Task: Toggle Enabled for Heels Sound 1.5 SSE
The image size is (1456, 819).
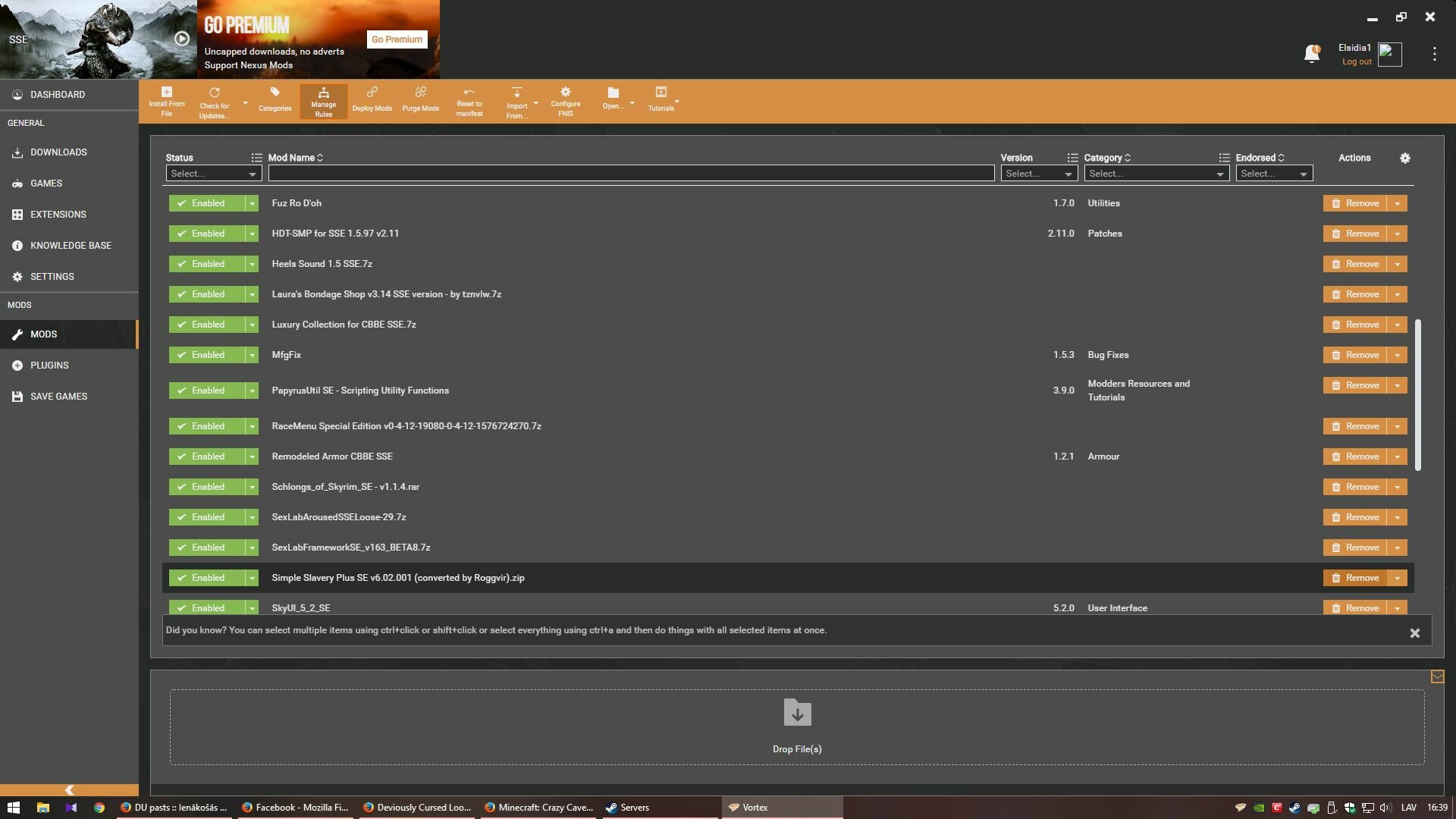Action: click(x=206, y=264)
